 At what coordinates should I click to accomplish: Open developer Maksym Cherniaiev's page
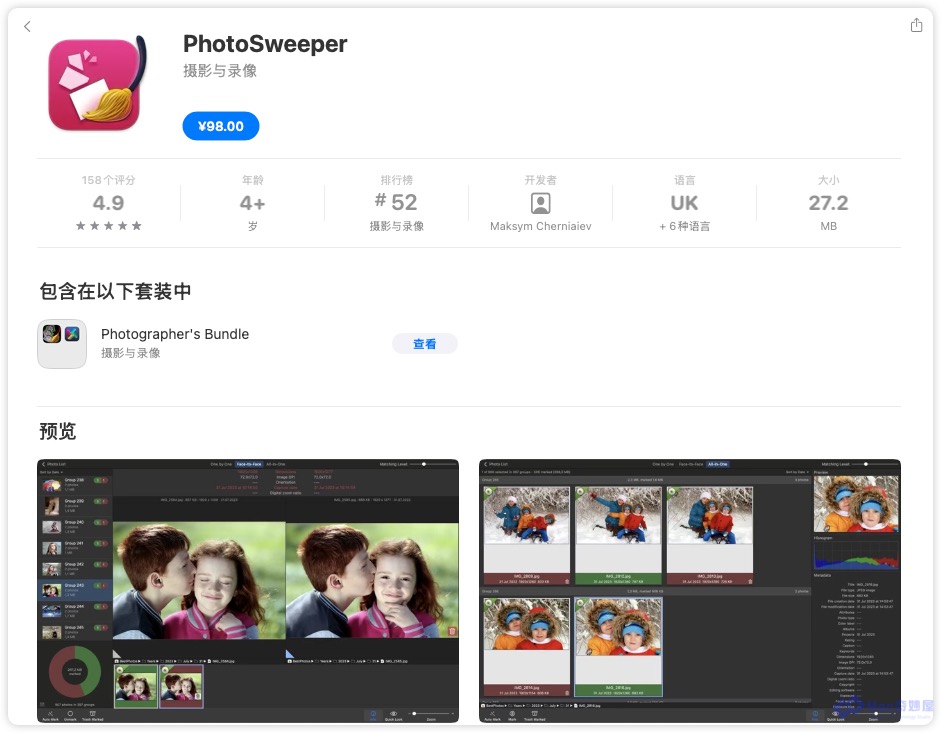tap(540, 226)
